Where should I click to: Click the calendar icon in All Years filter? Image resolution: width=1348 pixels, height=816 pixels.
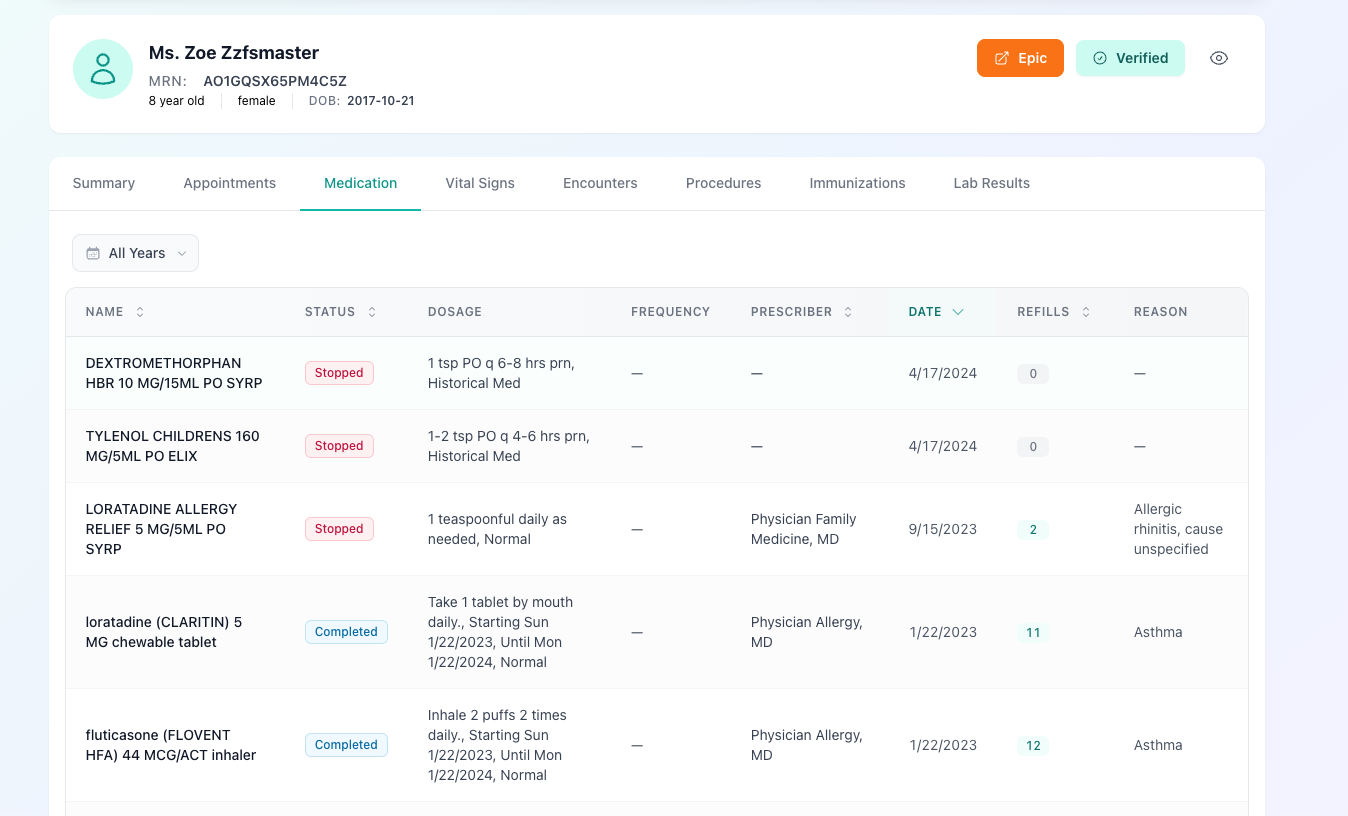pos(93,253)
